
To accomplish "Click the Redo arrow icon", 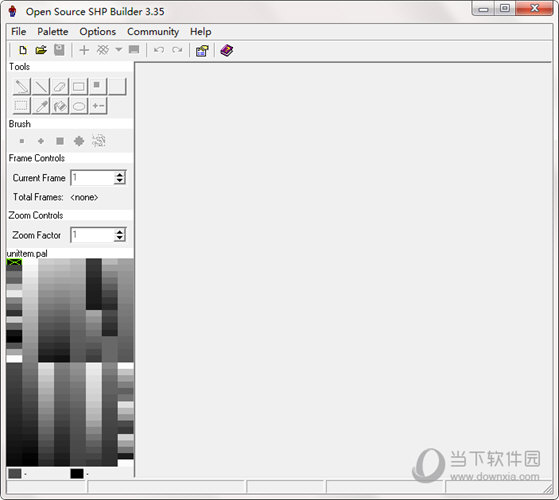I will 177,50.
